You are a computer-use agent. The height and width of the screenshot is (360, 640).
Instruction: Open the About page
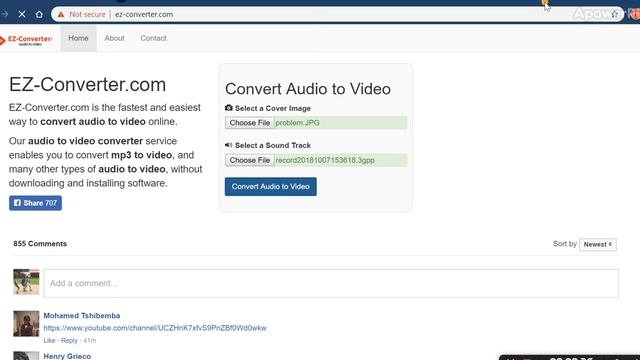tap(114, 38)
